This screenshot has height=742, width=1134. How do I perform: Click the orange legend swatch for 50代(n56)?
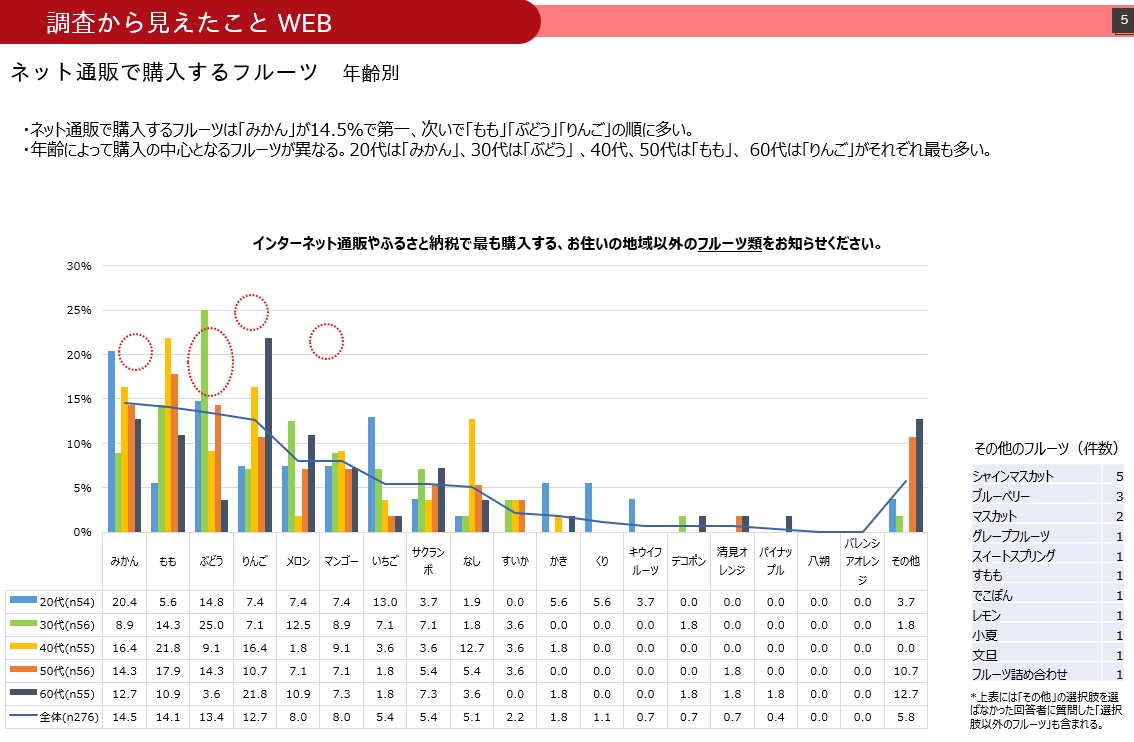tap(23, 670)
